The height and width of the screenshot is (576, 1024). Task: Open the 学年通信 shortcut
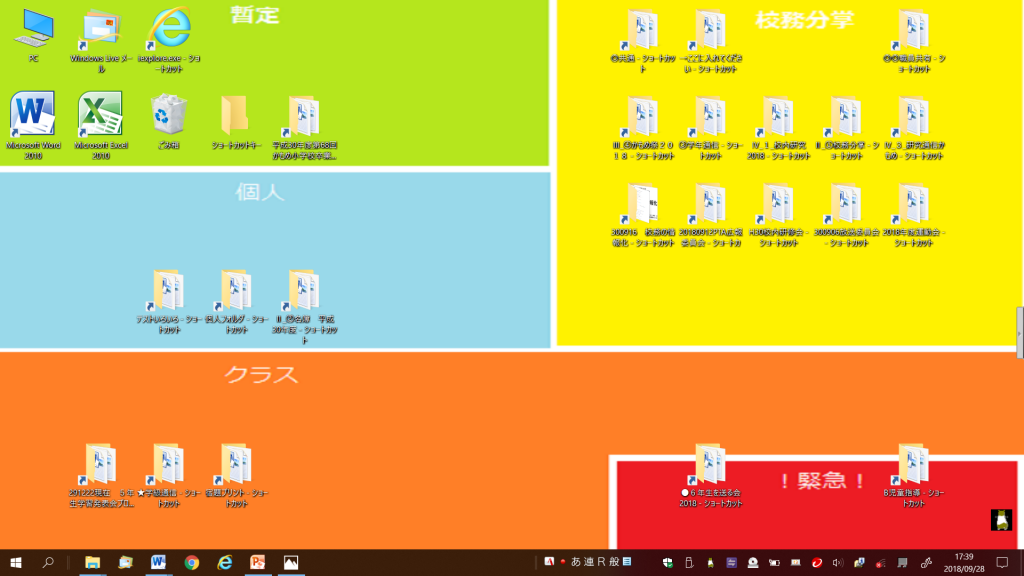pos(710,118)
